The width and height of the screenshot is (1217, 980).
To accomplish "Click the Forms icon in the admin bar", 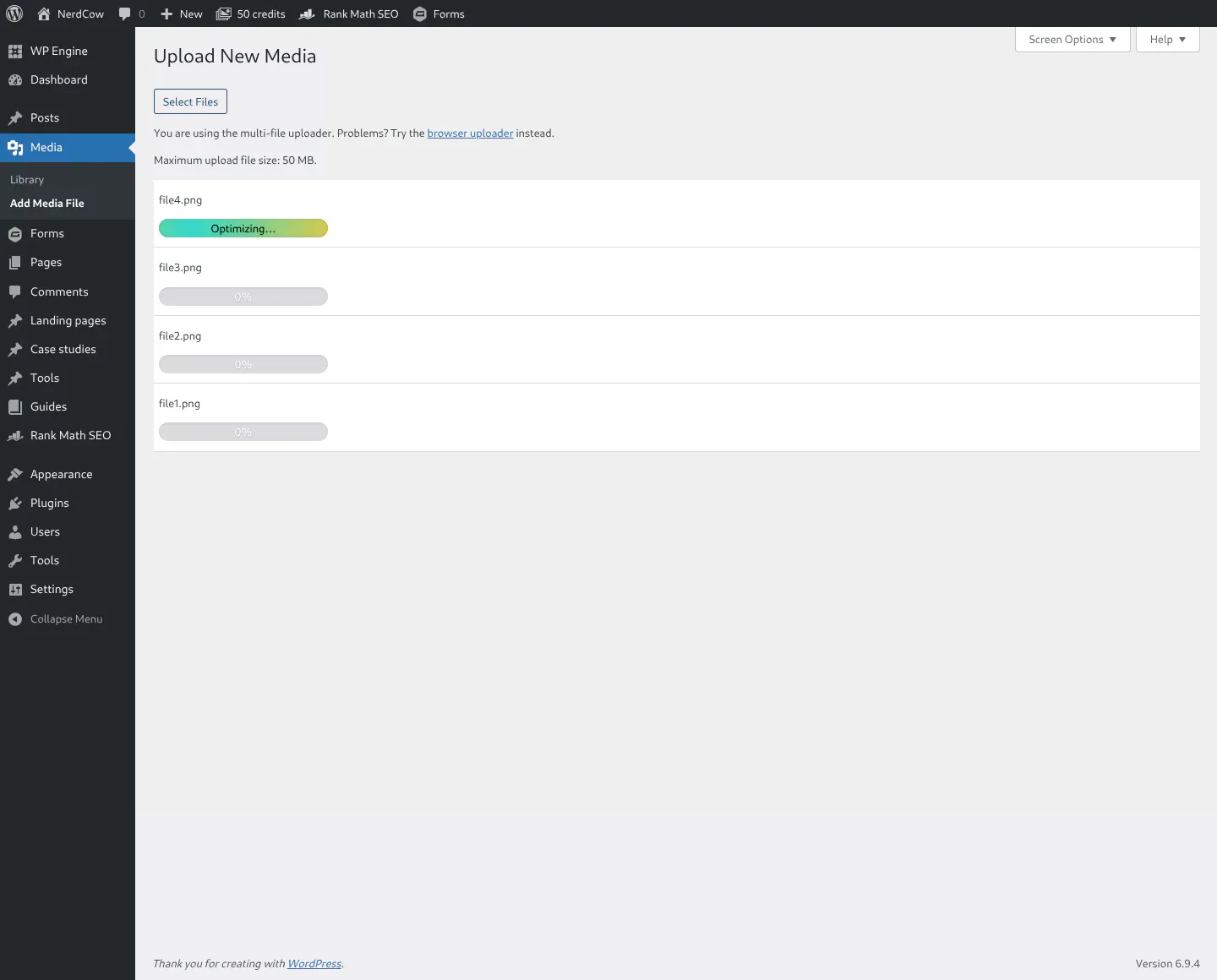I will 419,14.
